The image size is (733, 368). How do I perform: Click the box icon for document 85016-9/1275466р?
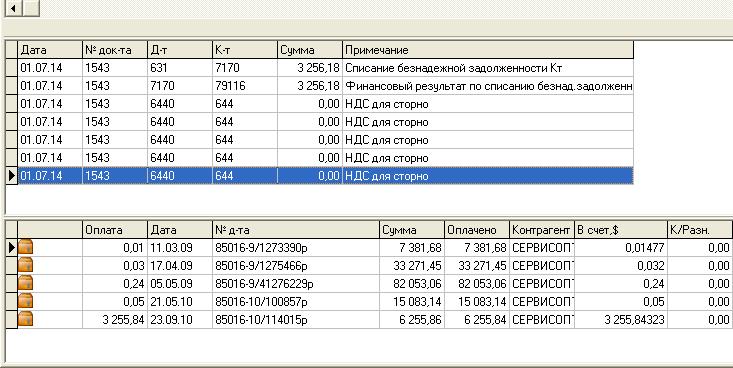[x=26, y=266]
